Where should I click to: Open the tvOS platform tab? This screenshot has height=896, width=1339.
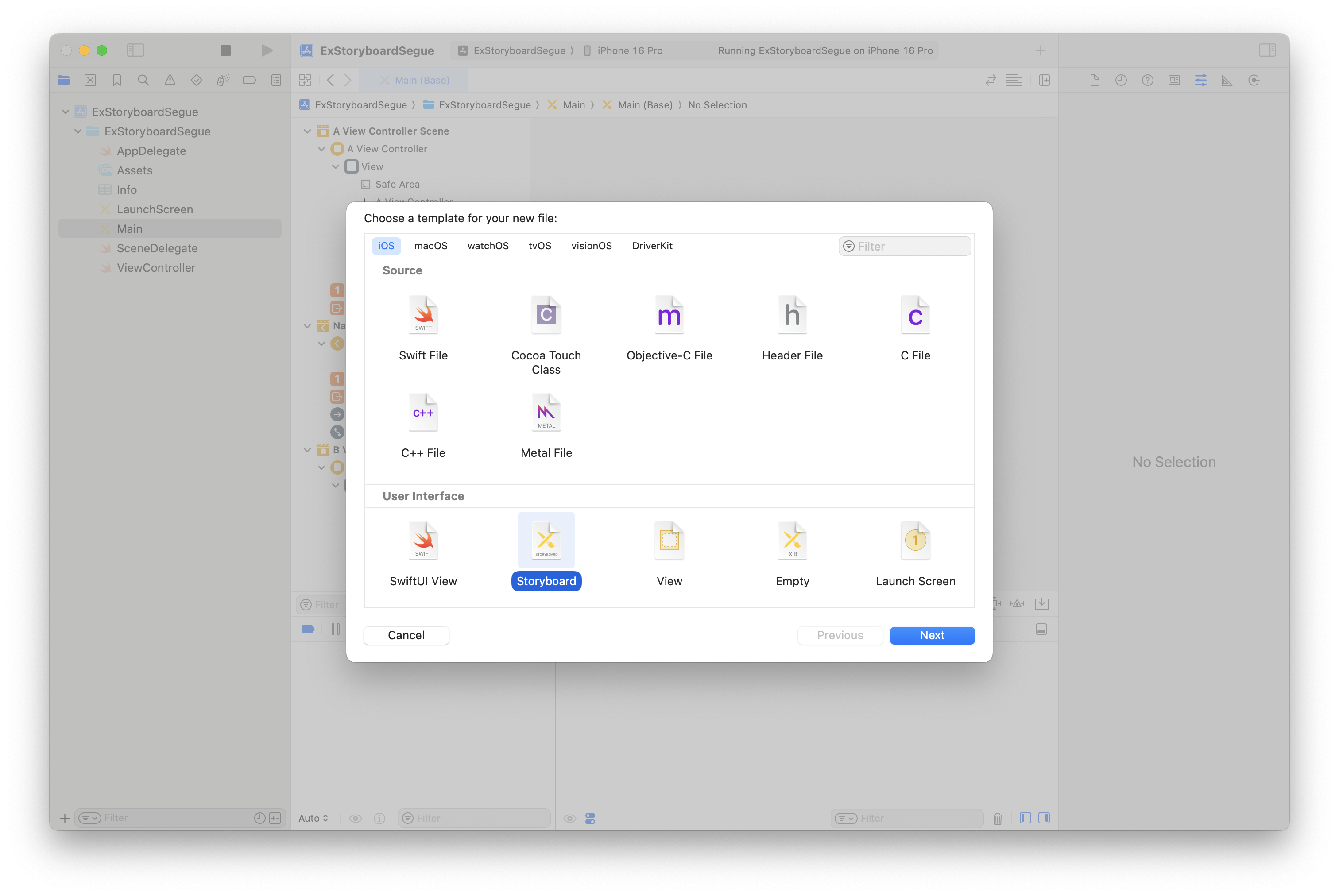[539, 246]
